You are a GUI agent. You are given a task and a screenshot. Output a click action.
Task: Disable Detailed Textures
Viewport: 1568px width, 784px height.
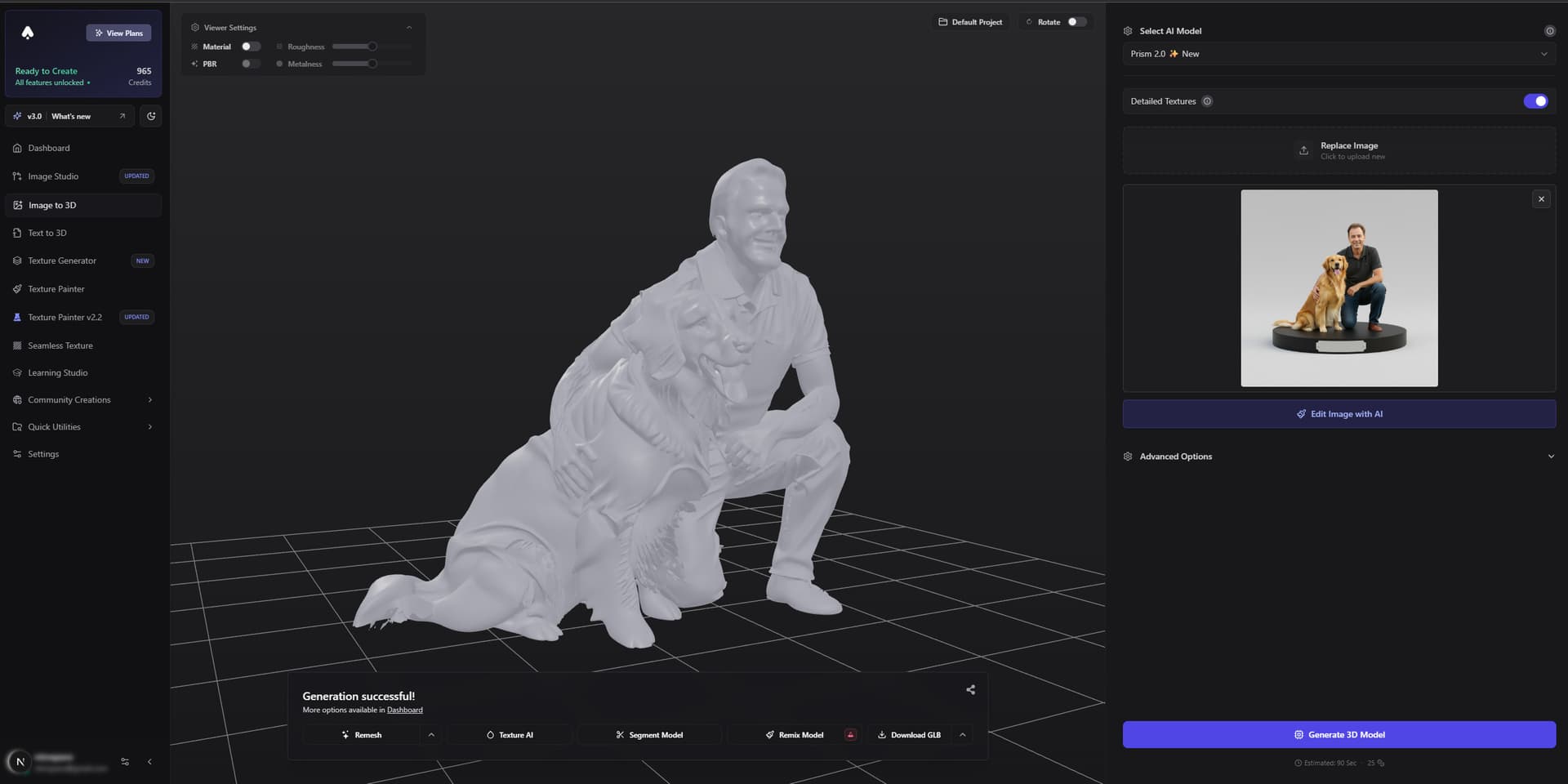pos(1536,100)
